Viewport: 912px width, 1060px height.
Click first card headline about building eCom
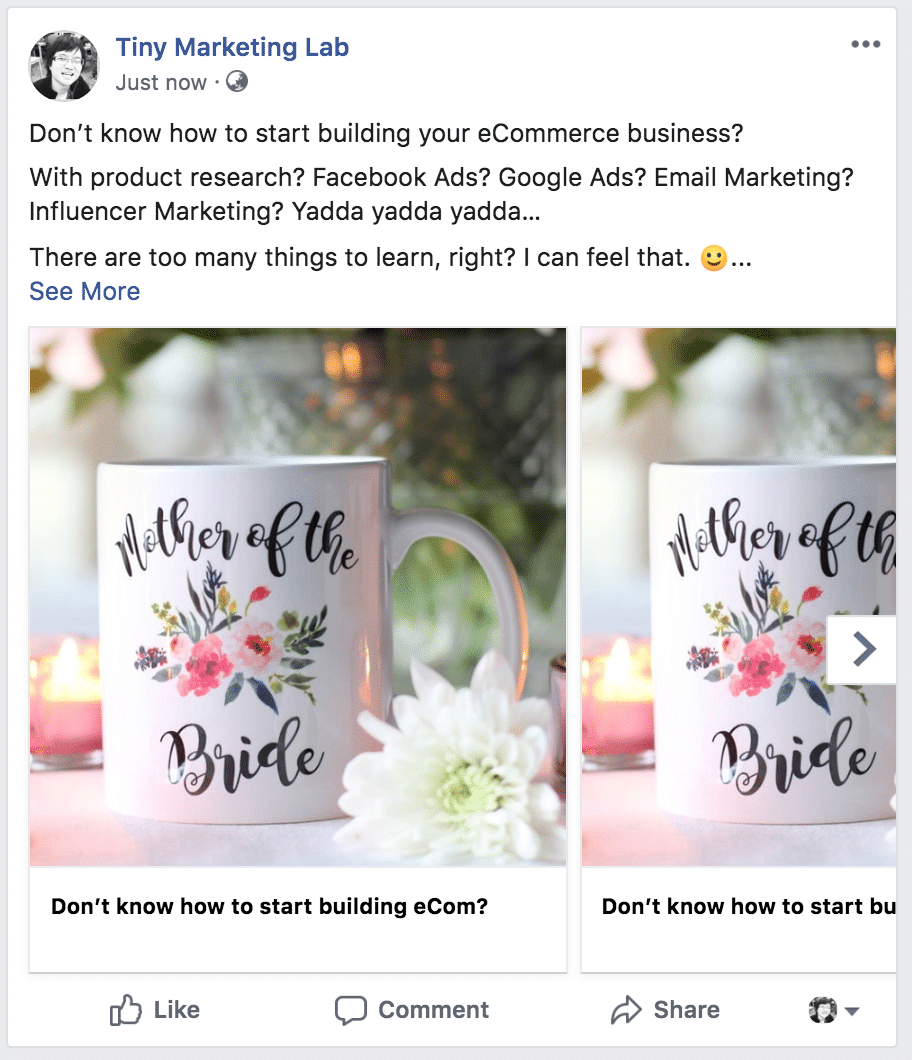click(270, 907)
